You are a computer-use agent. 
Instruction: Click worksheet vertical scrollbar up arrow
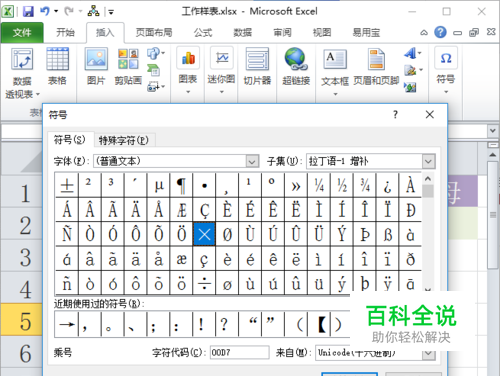pyautogui.click(x=493, y=155)
